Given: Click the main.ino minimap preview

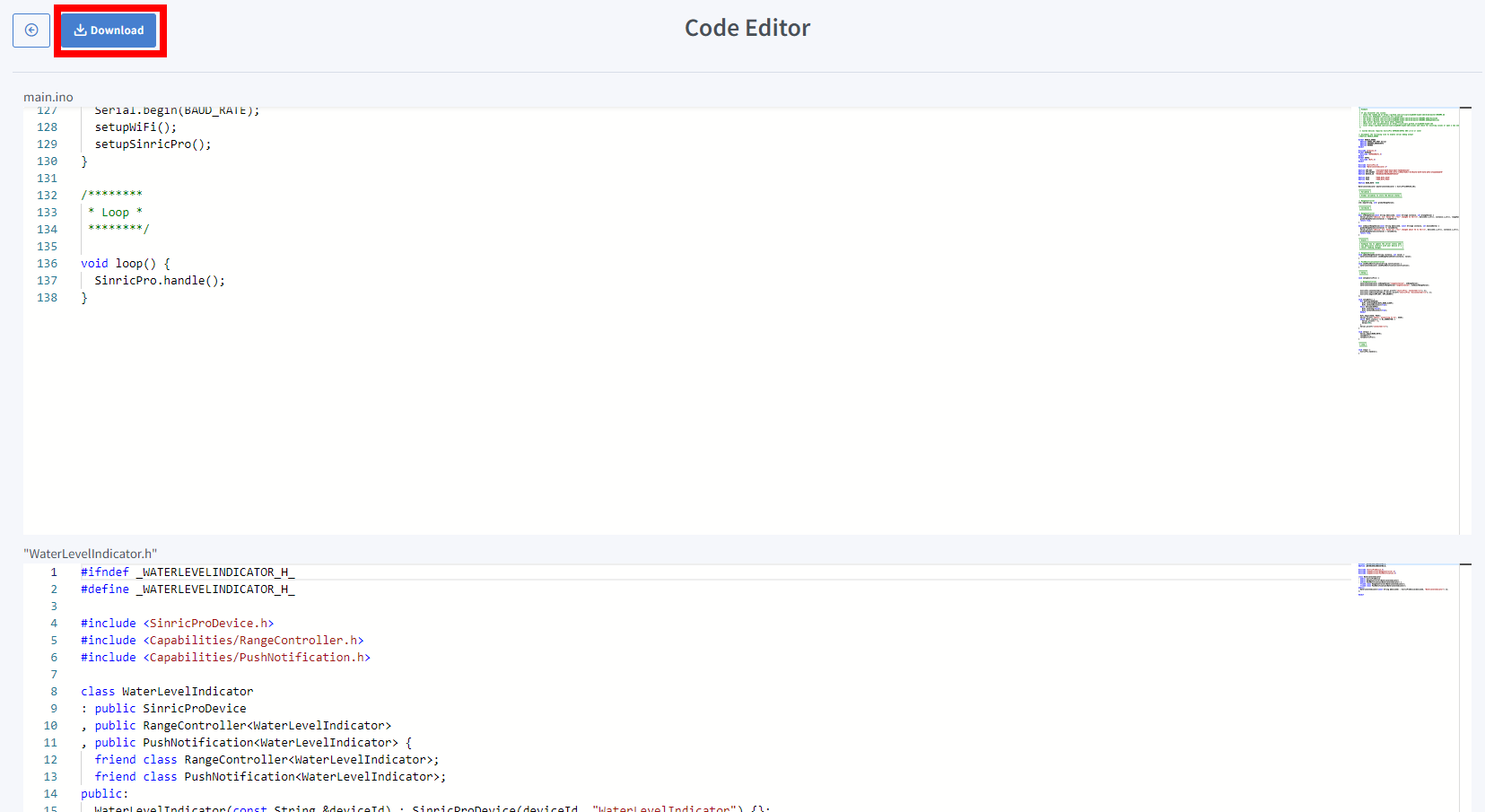Looking at the screenshot, I should pos(1407,231).
